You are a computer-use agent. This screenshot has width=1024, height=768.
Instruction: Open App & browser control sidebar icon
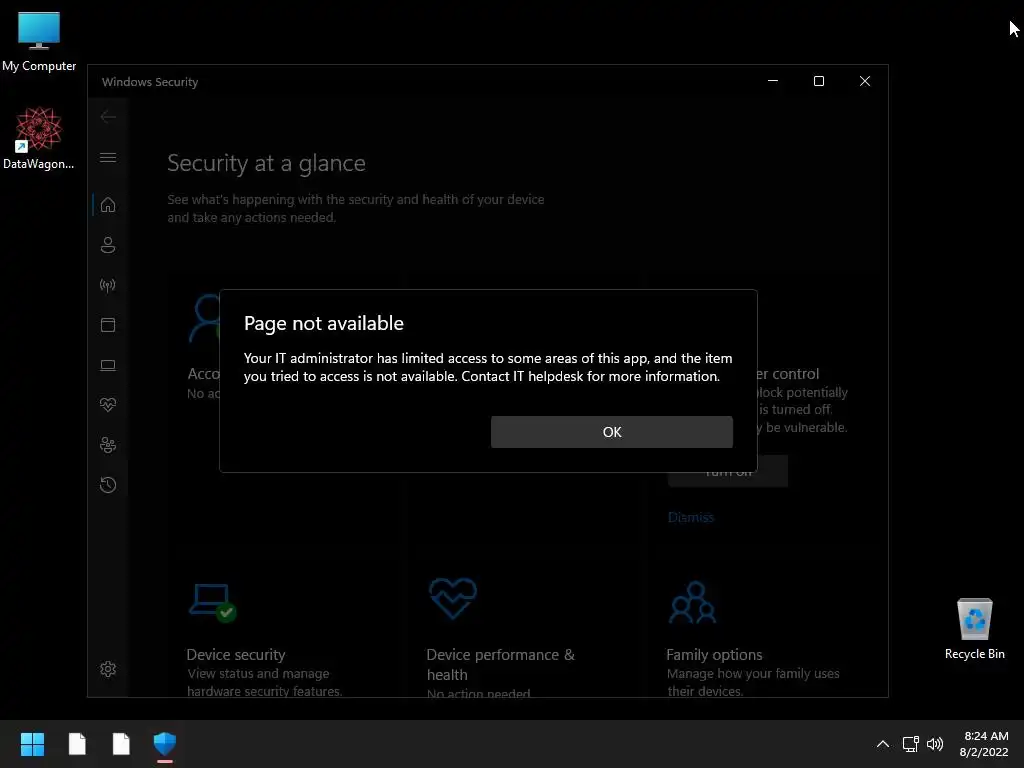(x=108, y=325)
